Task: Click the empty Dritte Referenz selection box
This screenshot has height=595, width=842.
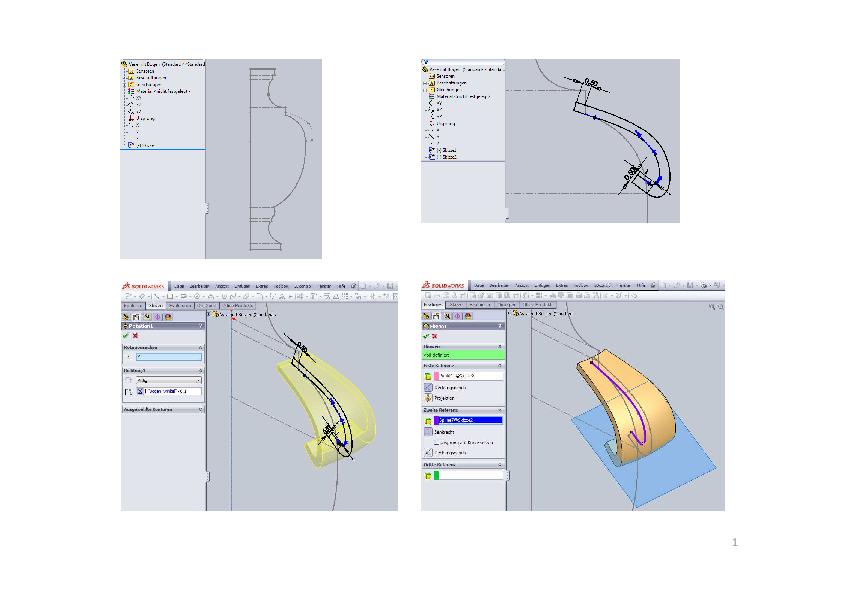Action: (468, 475)
